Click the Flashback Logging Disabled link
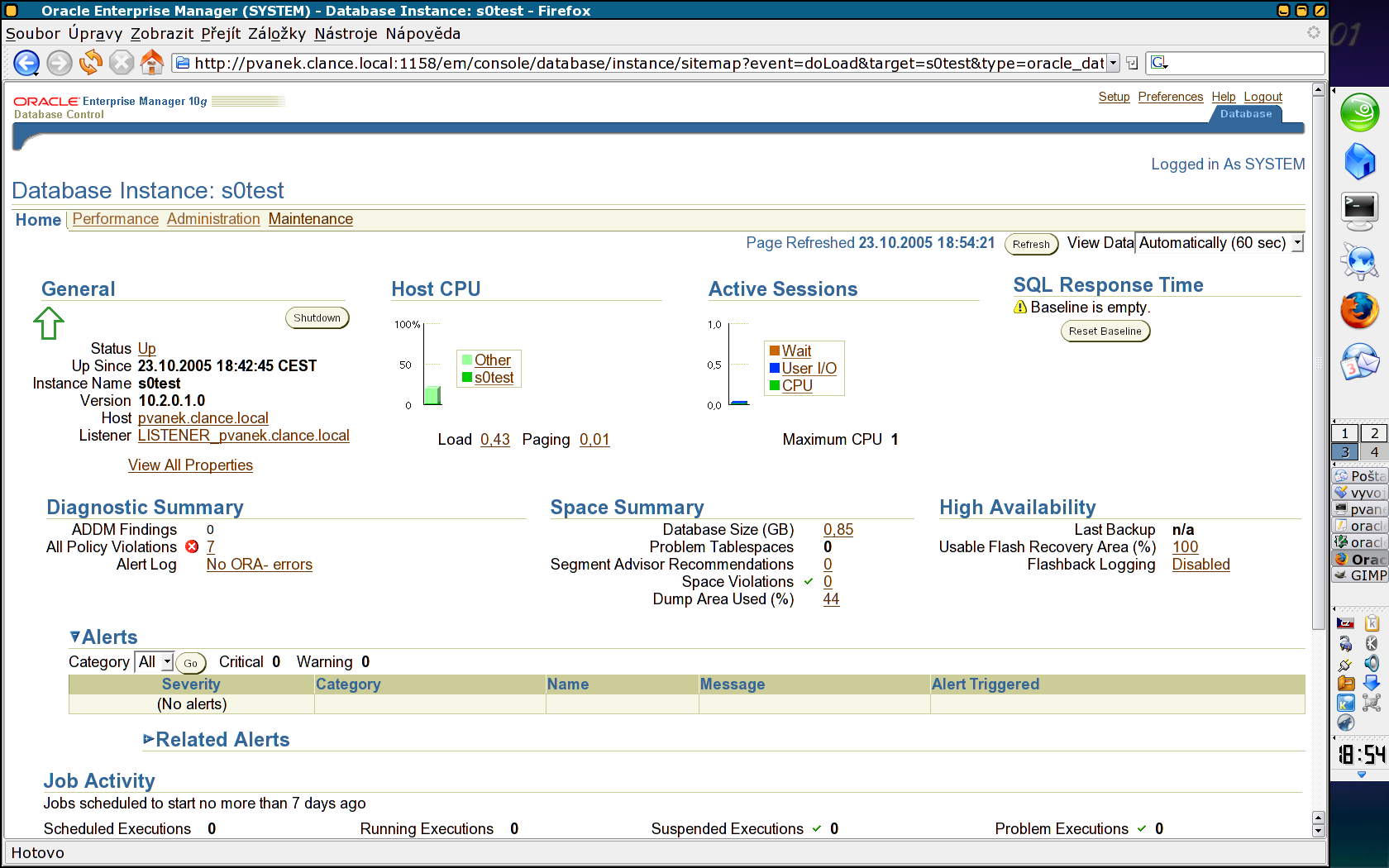The width and height of the screenshot is (1389, 868). click(x=1200, y=564)
